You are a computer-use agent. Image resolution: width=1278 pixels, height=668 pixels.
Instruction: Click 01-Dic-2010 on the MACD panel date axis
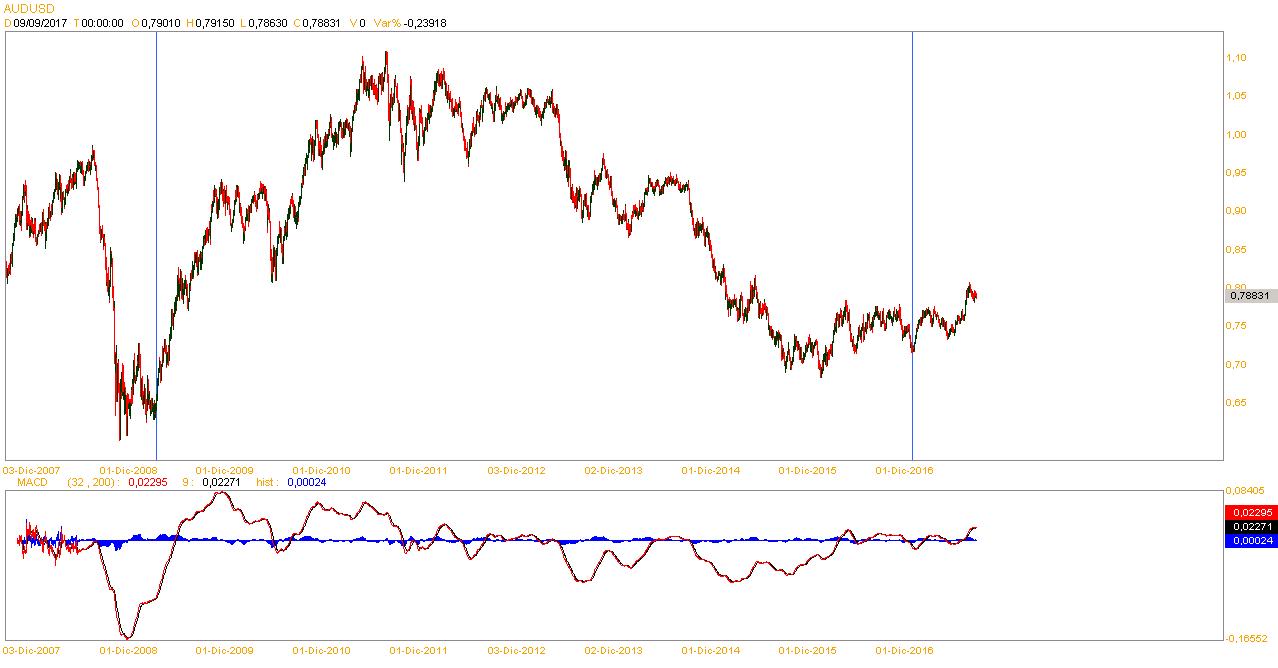click(x=322, y=650)
